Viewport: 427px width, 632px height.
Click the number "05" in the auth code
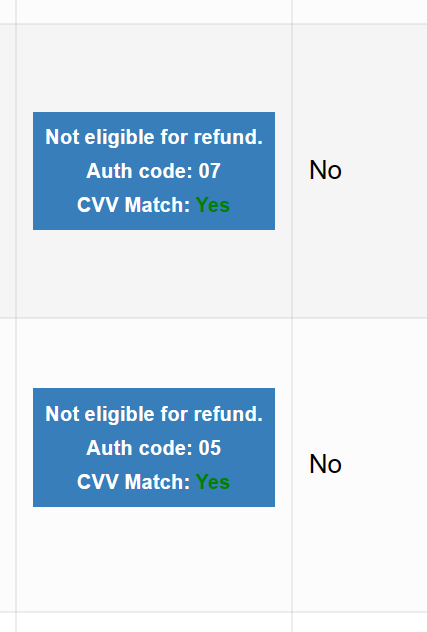coord(210,448)
